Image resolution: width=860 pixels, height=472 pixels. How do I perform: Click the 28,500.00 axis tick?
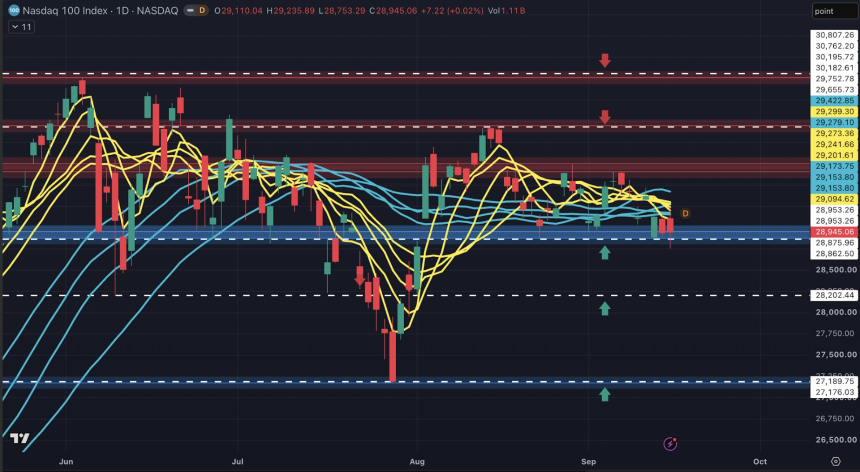click(x=835, y=270)
